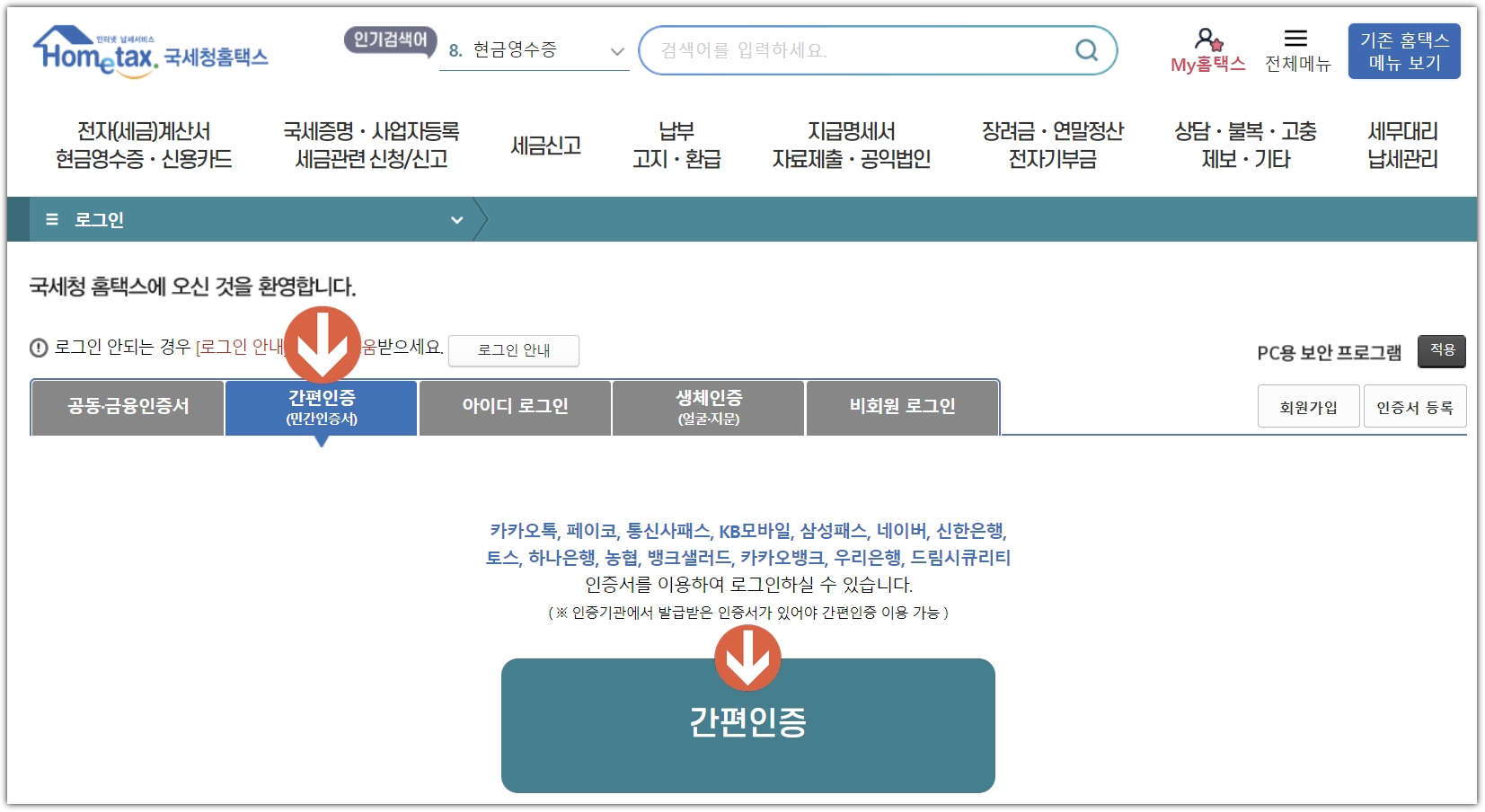Click the search magnifier icon
Image resolution: width=1485 pixels, height=812 pixels.
1087,50
